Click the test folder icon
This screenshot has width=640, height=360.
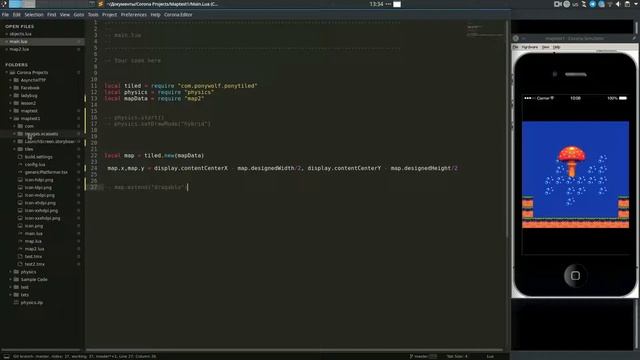tap(16, 287)
